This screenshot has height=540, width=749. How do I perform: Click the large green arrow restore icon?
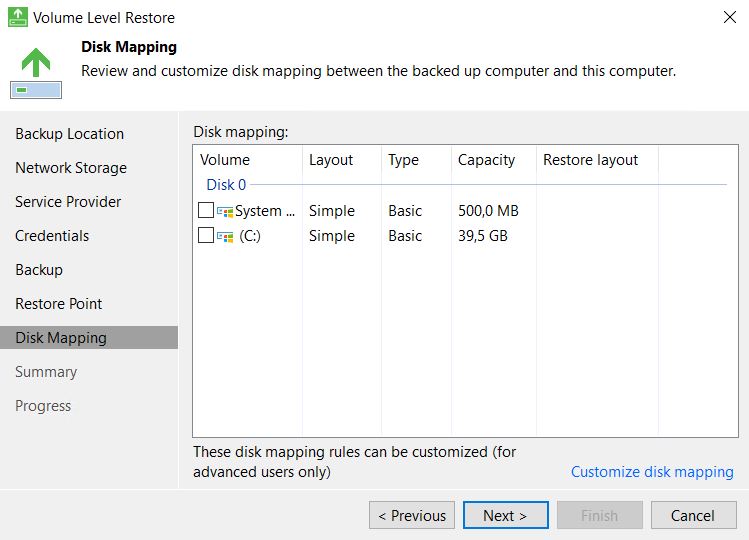click(x=36, y=73)
